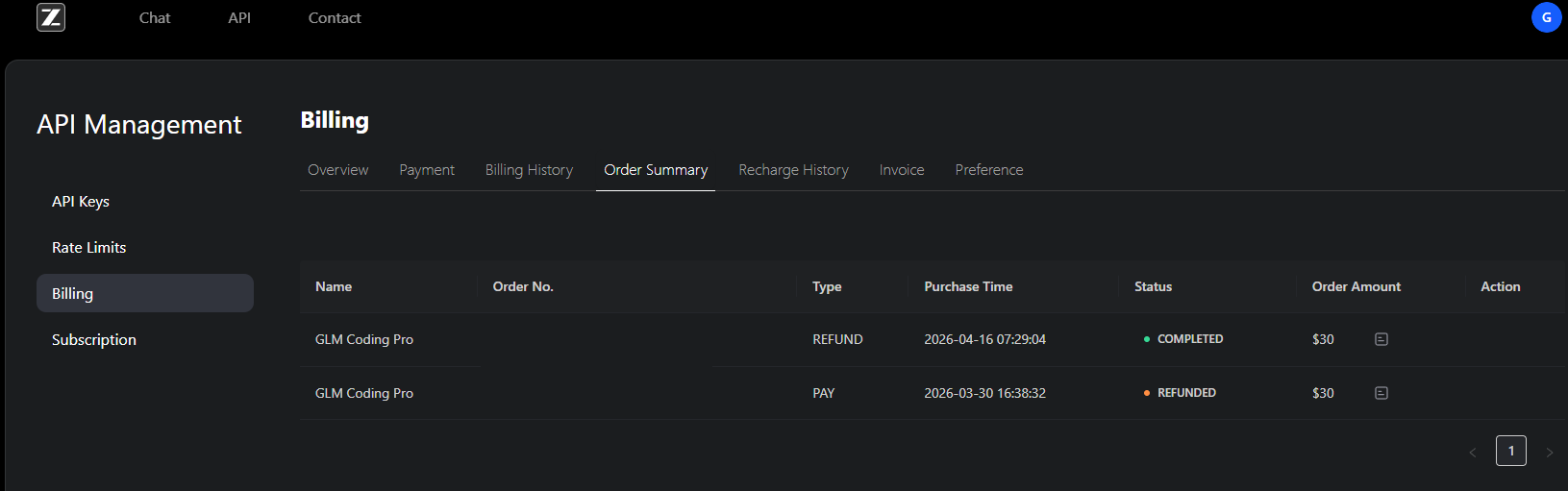This screenshot has width=1568, height=491.
Task: Go to next page arrow
Action: (1549, 452)
